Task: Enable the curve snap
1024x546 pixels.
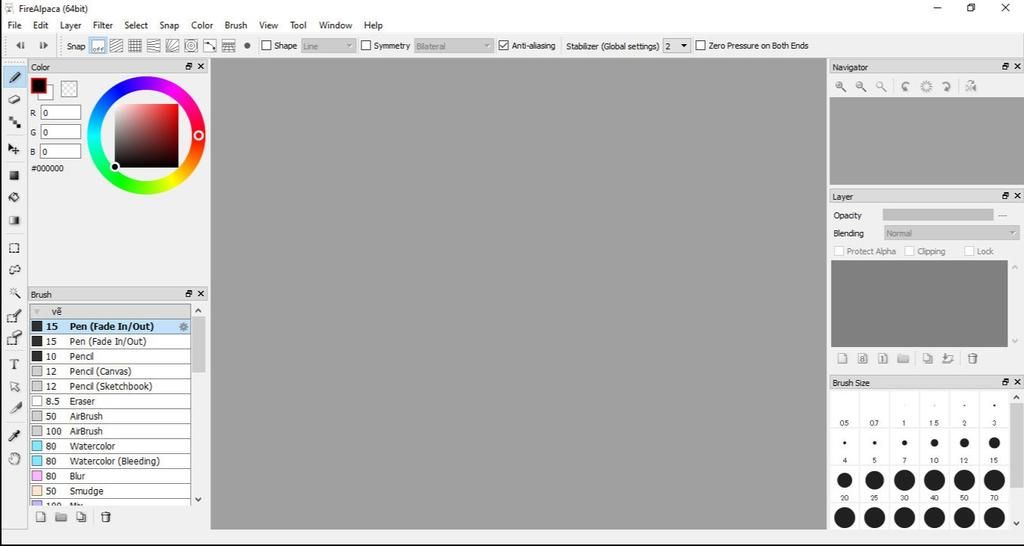Action: click(x=210, y=46)
